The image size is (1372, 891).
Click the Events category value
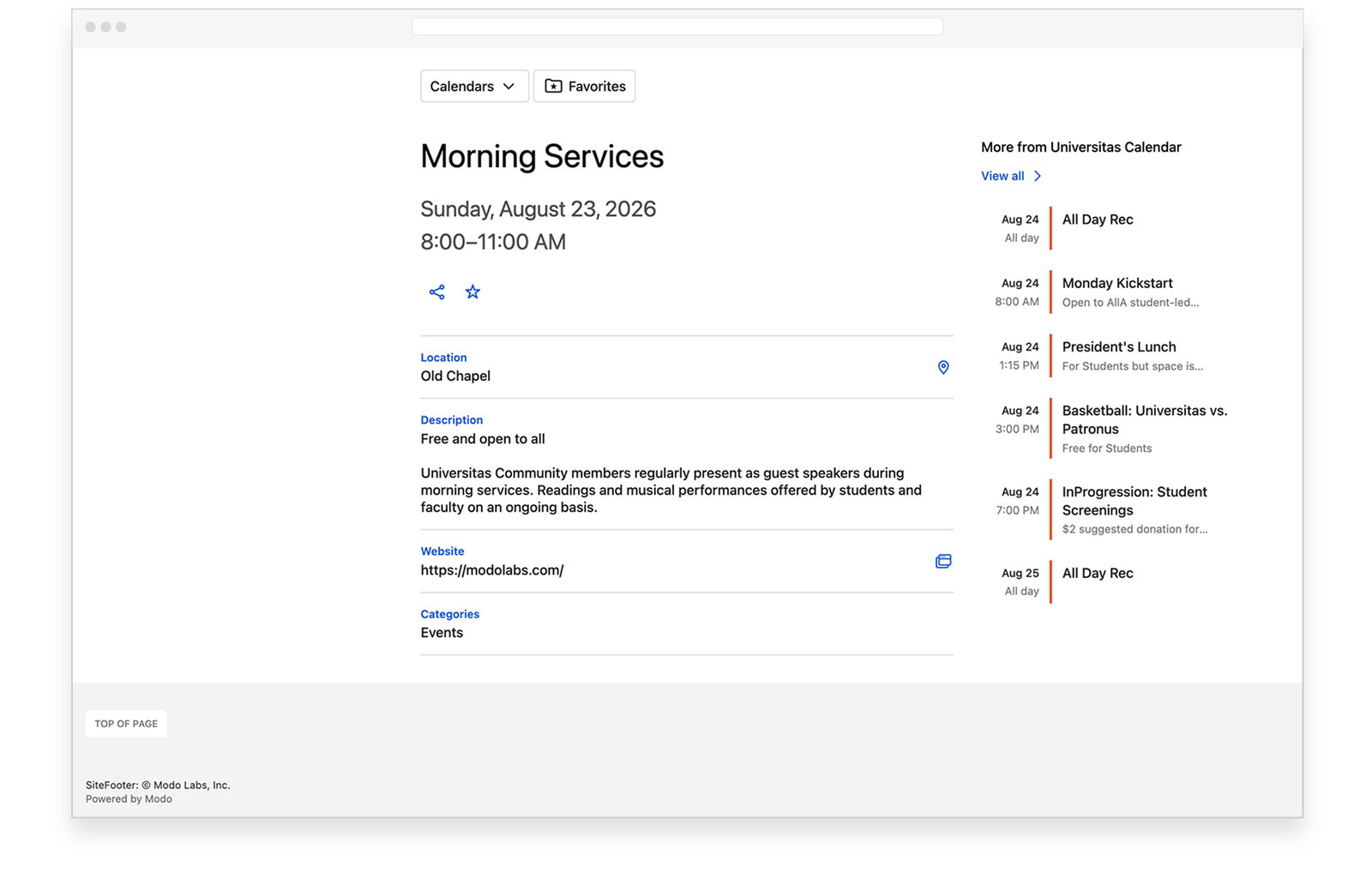442,633
